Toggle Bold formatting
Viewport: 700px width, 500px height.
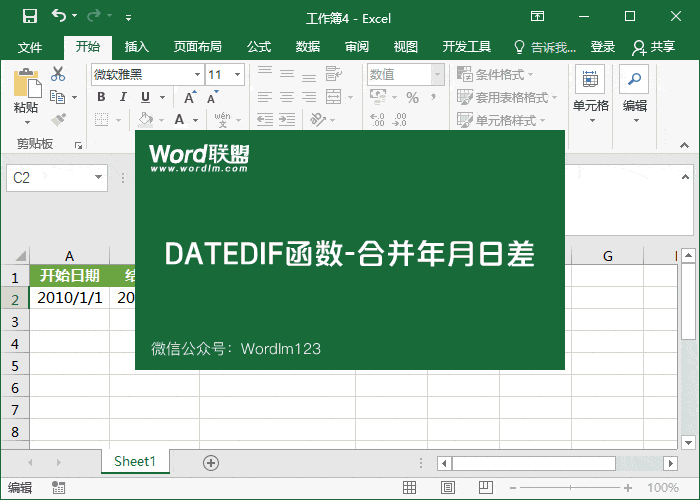100,97
